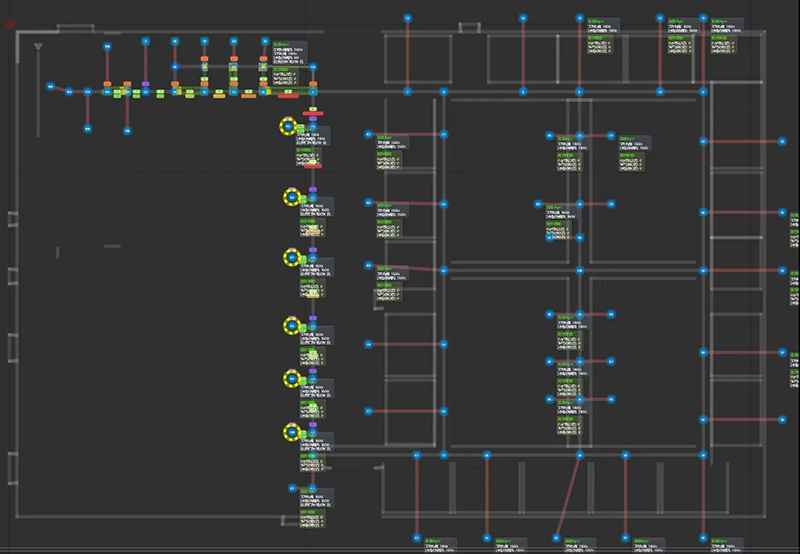Select the bottom node of the diagonal red pipe

click(556, 538)
